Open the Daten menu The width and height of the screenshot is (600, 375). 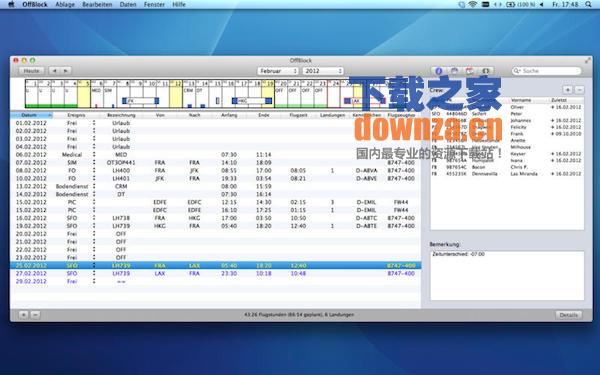pyautogui.click(x=128, y=4)
